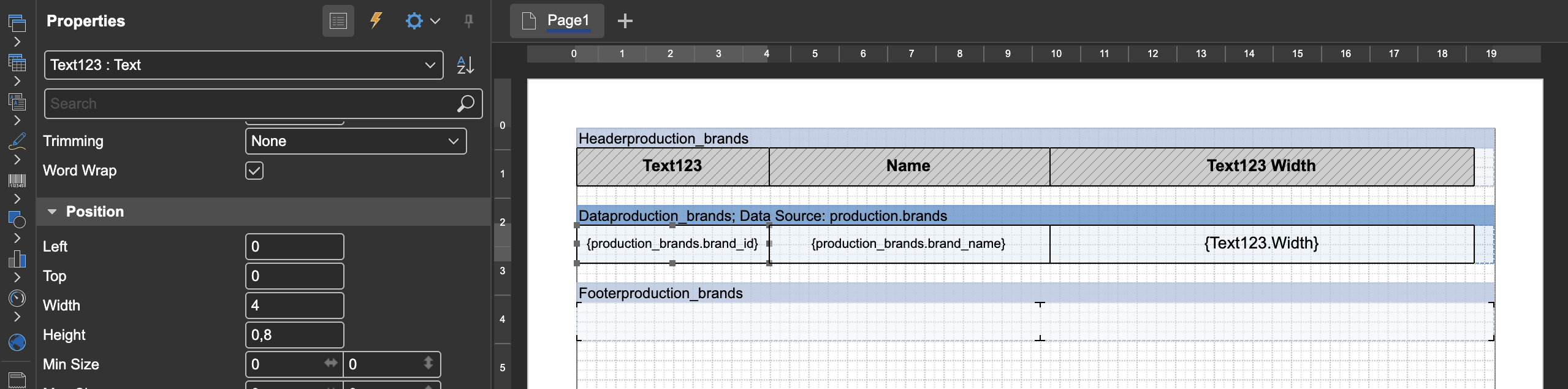Collapse the Position section
Viewport: 1568px width, 389px height.
(52, 212)
